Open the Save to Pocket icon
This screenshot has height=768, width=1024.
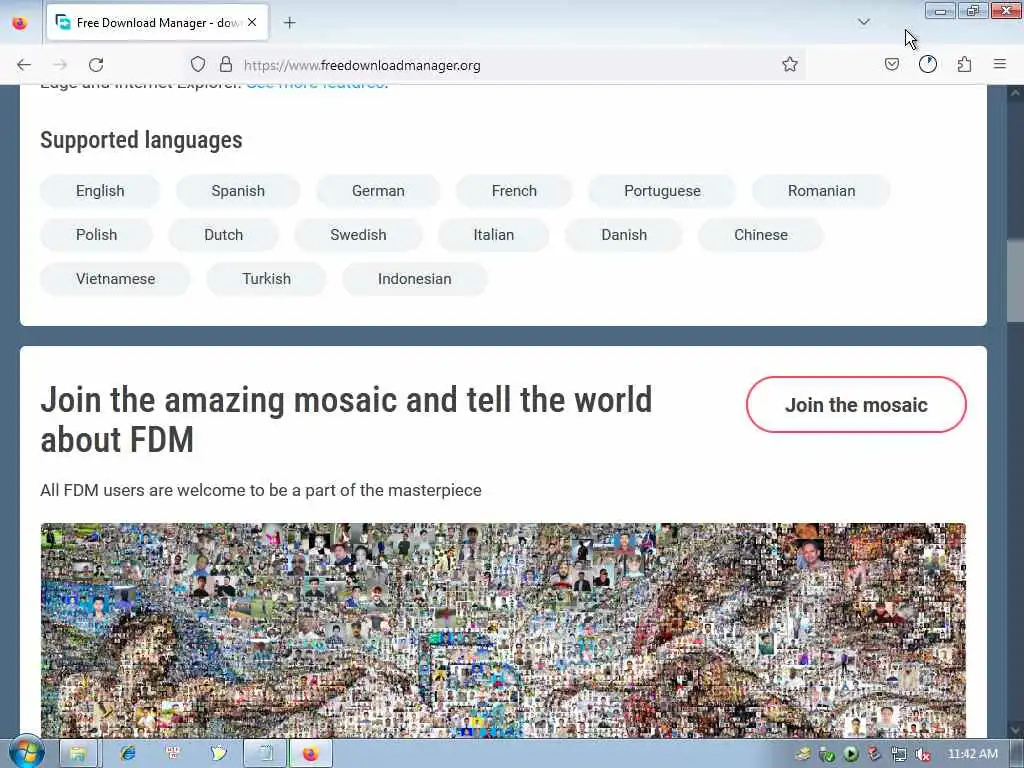pos(892,64)
